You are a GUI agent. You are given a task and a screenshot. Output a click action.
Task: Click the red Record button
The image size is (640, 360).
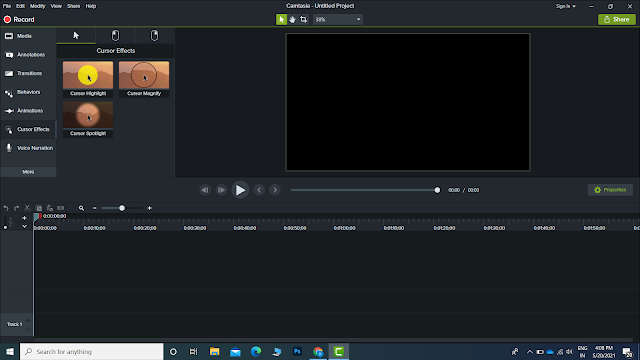point(19,19)
